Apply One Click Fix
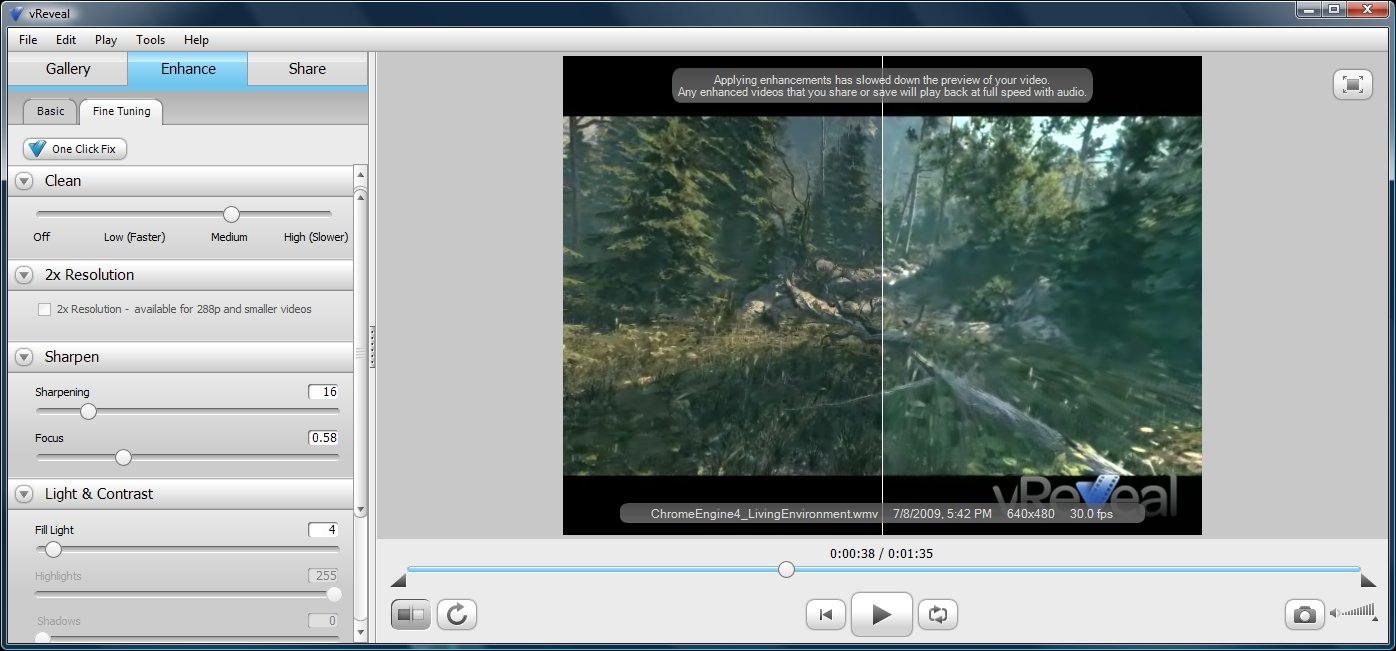Screen dimensions: 1396x651 pos(75,149)
